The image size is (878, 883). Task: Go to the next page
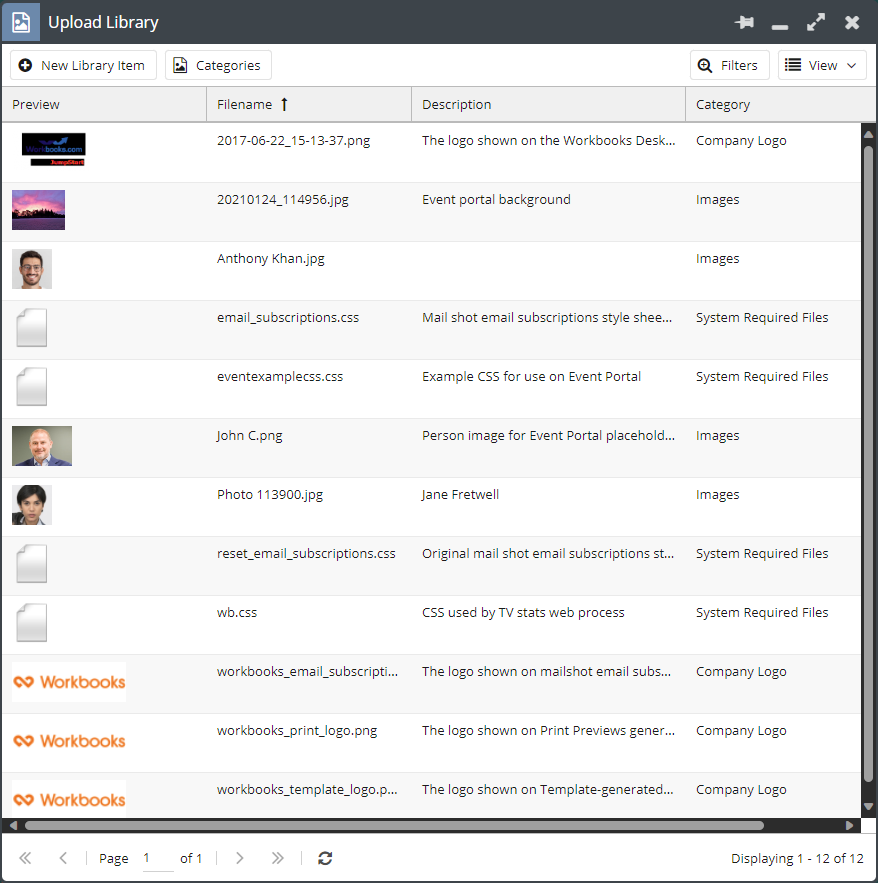(239, 858)
